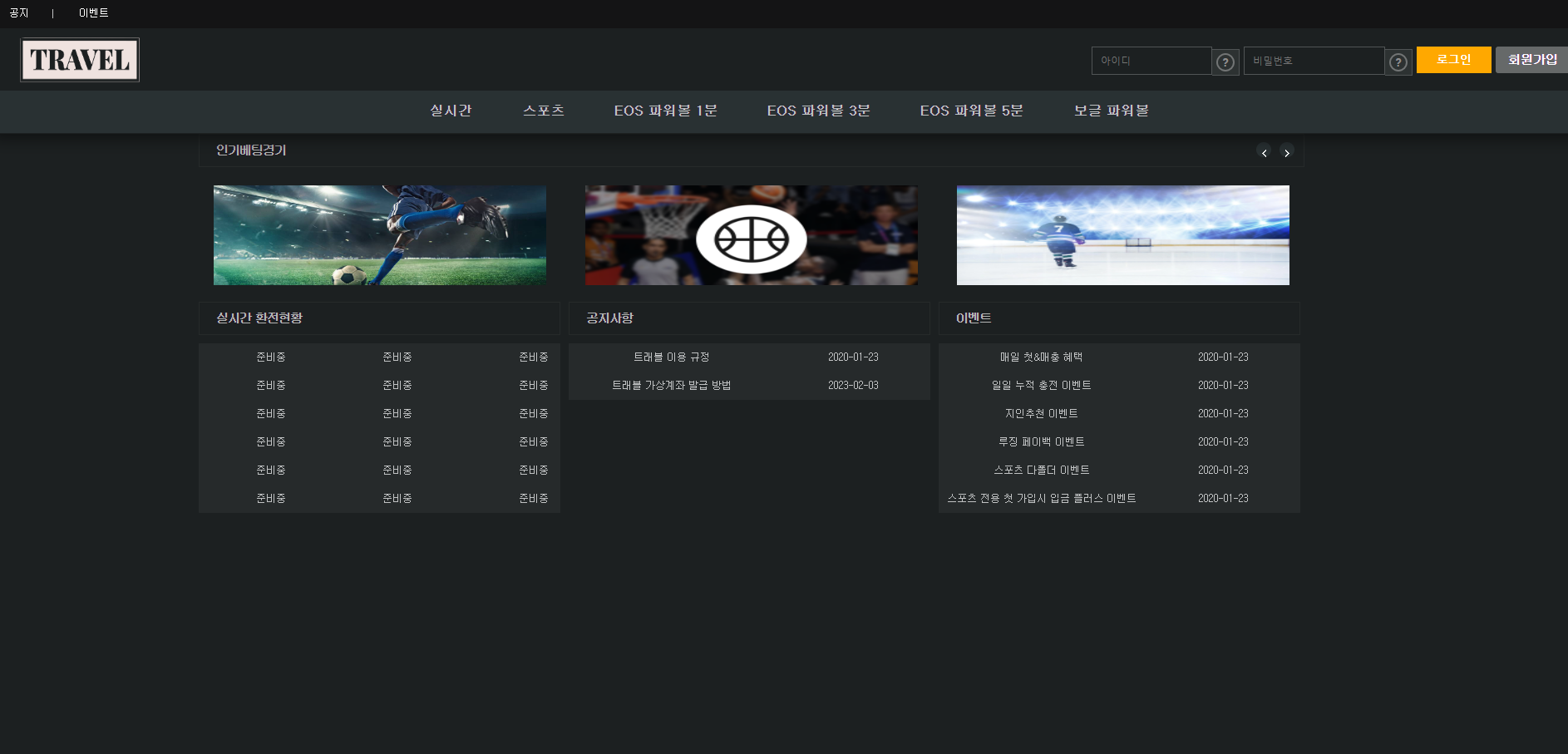Select 보글 파워볼 in navigation
Screen dimensions: 1568x754
point(1111,111)
